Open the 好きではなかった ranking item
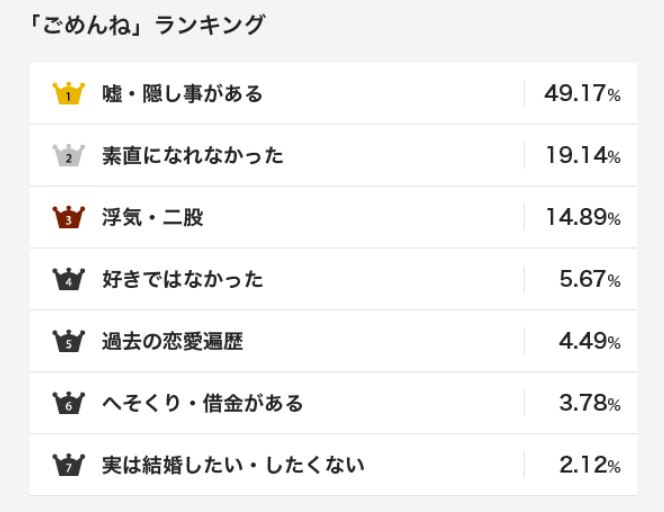Image resolution: width=664 pixels, height=512 pixels. coord(183,279)
